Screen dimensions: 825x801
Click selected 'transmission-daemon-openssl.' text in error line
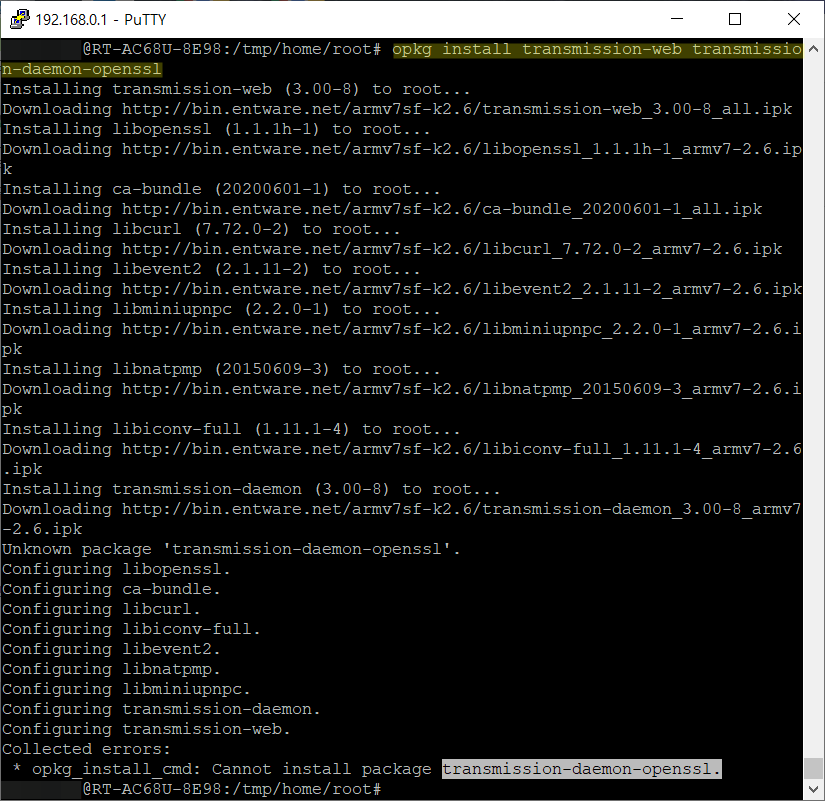(x=581, y=769)
